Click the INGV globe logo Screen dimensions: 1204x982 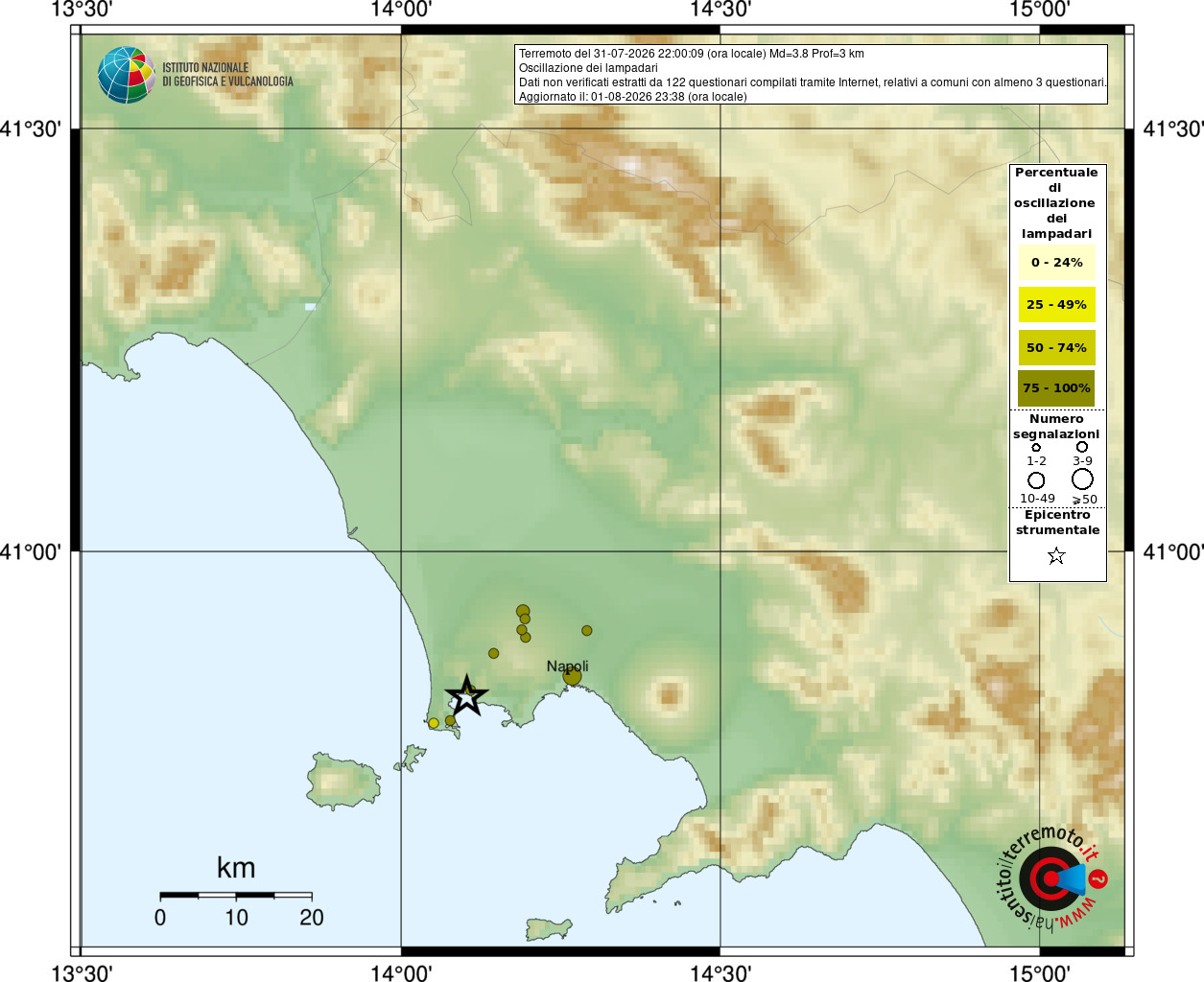[x=126, y=75]
